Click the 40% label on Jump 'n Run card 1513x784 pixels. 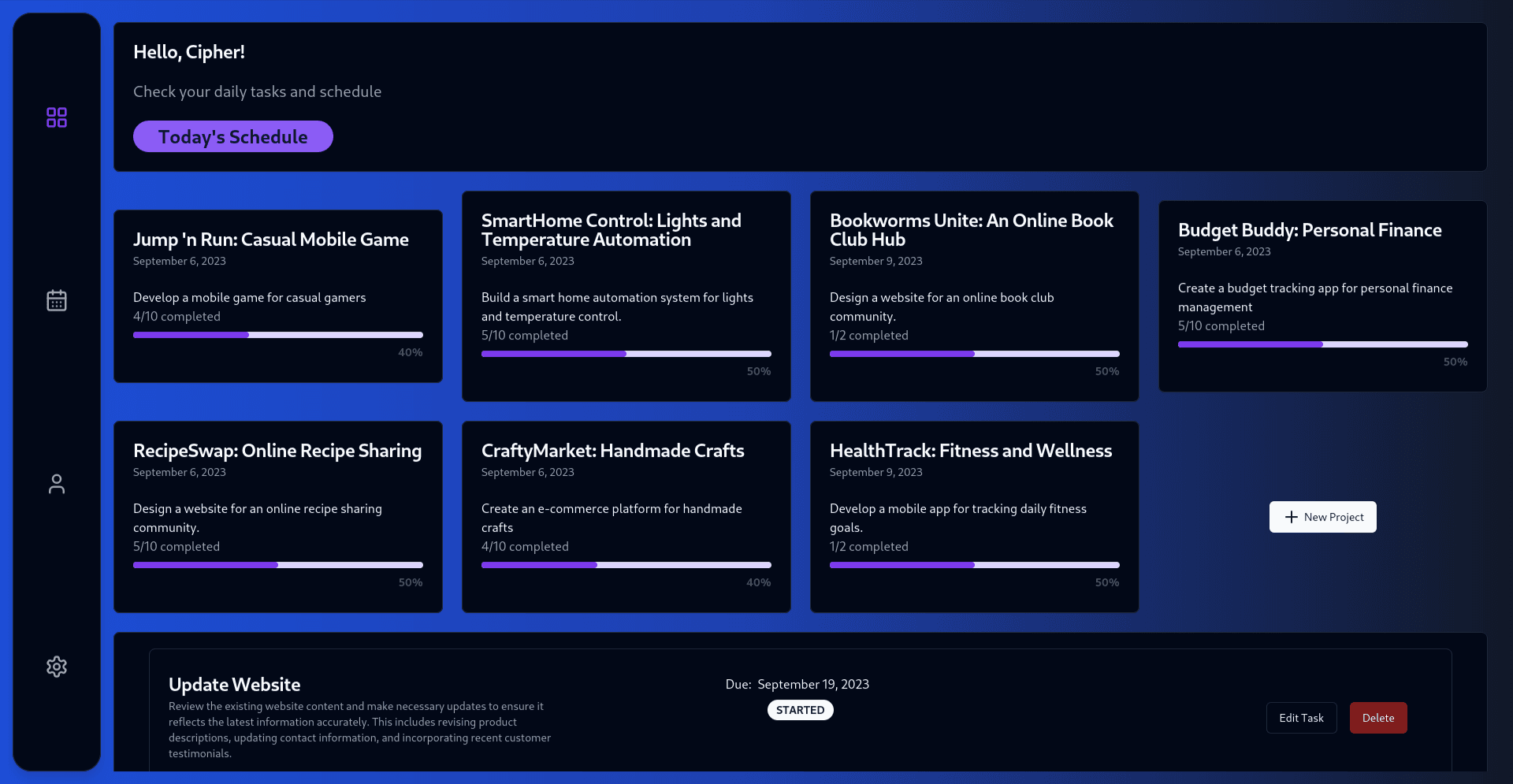pyautogui.click(x=411, y=352)
